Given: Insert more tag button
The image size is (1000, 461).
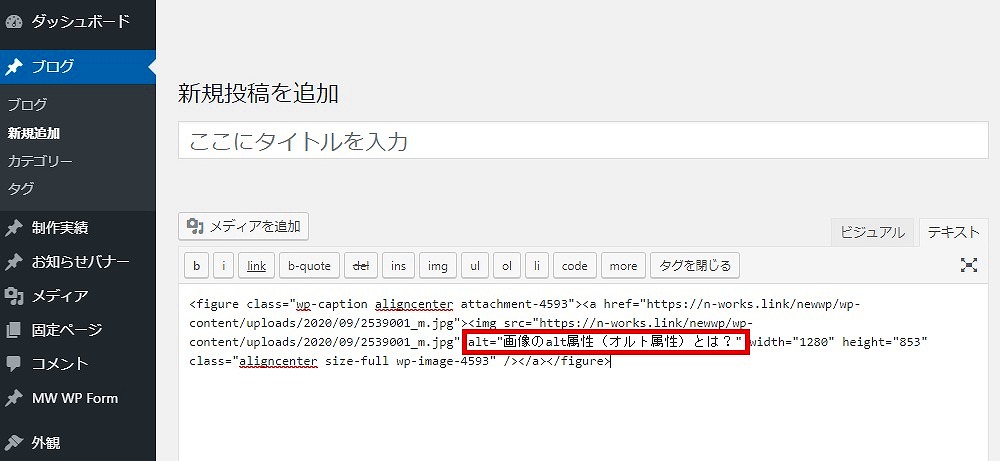Looking at the screenshot, I should click(x=623, y=266).
